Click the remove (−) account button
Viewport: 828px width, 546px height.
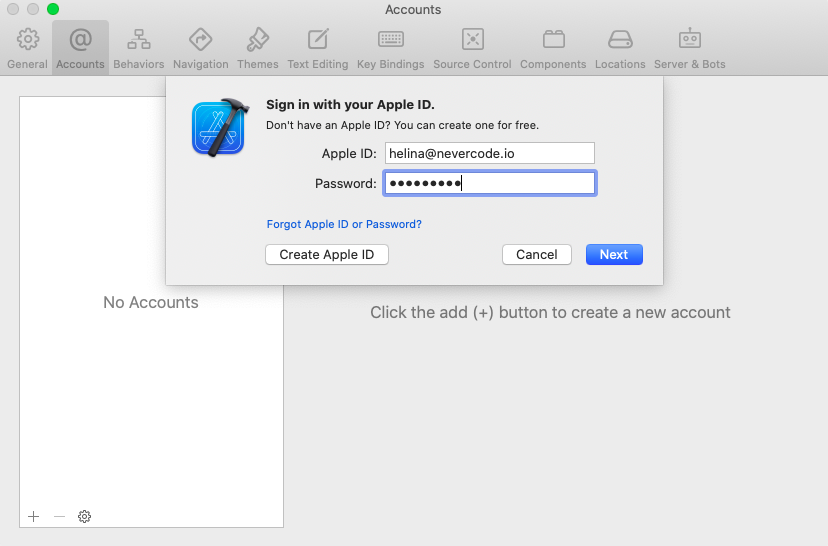[59, 516]
